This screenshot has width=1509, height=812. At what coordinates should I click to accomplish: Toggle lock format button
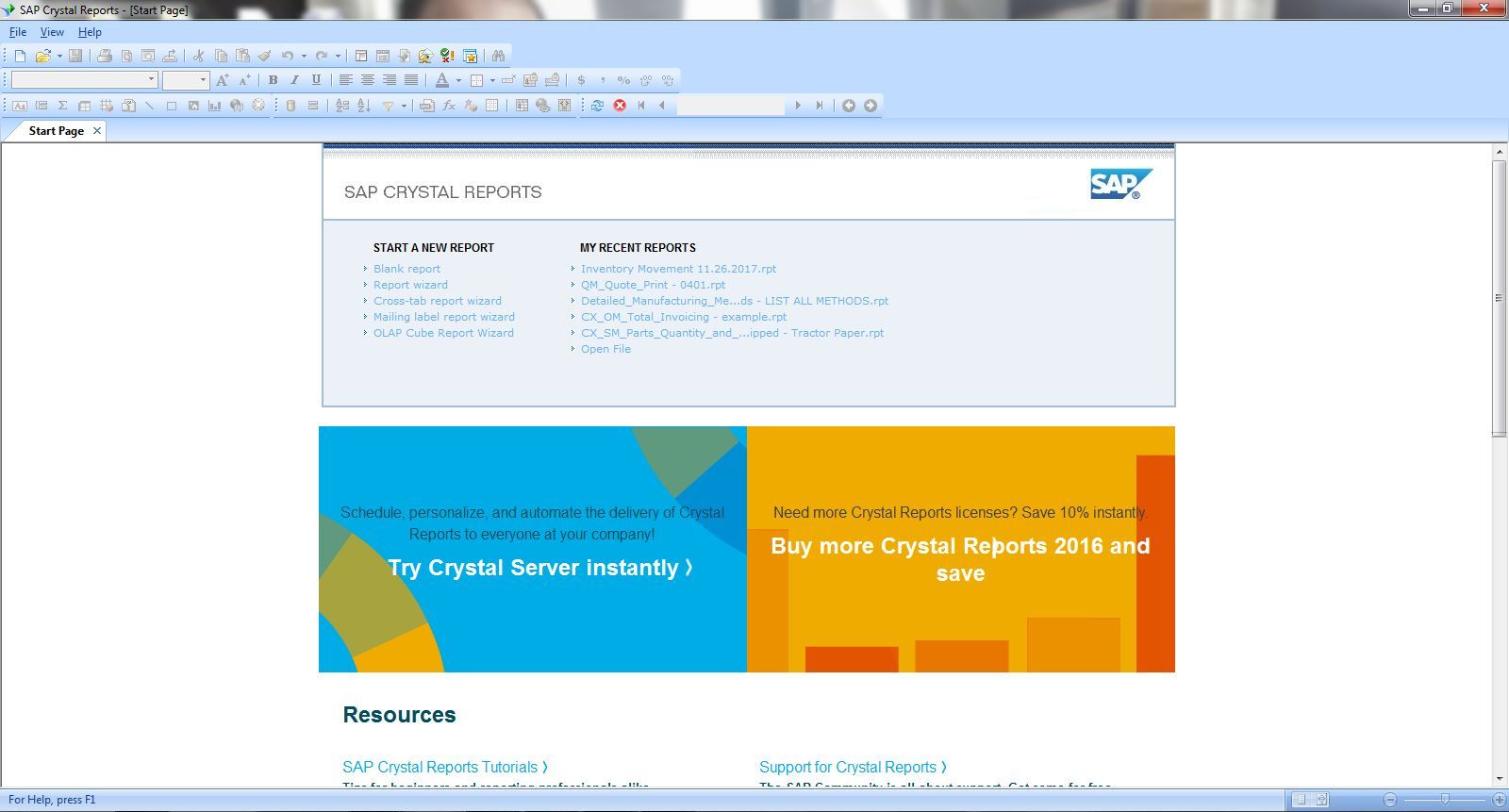(530, 80)
